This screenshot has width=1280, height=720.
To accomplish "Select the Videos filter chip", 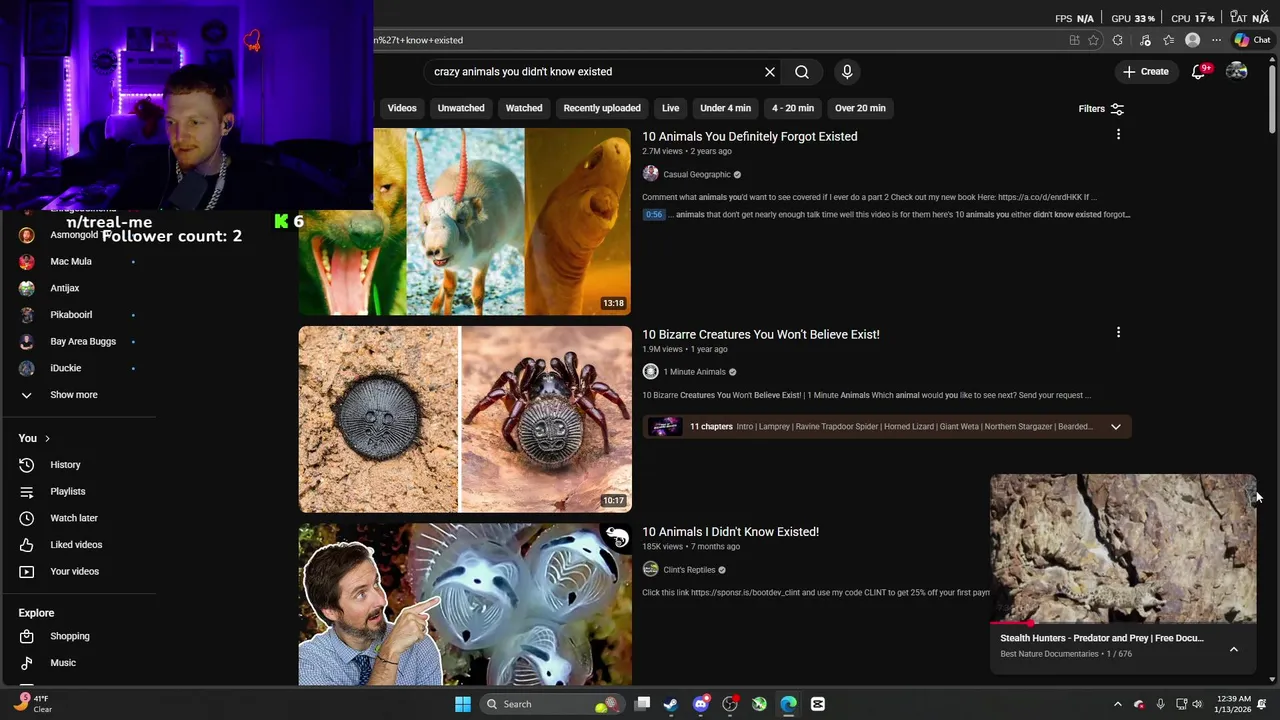I will tap(402, 108).
